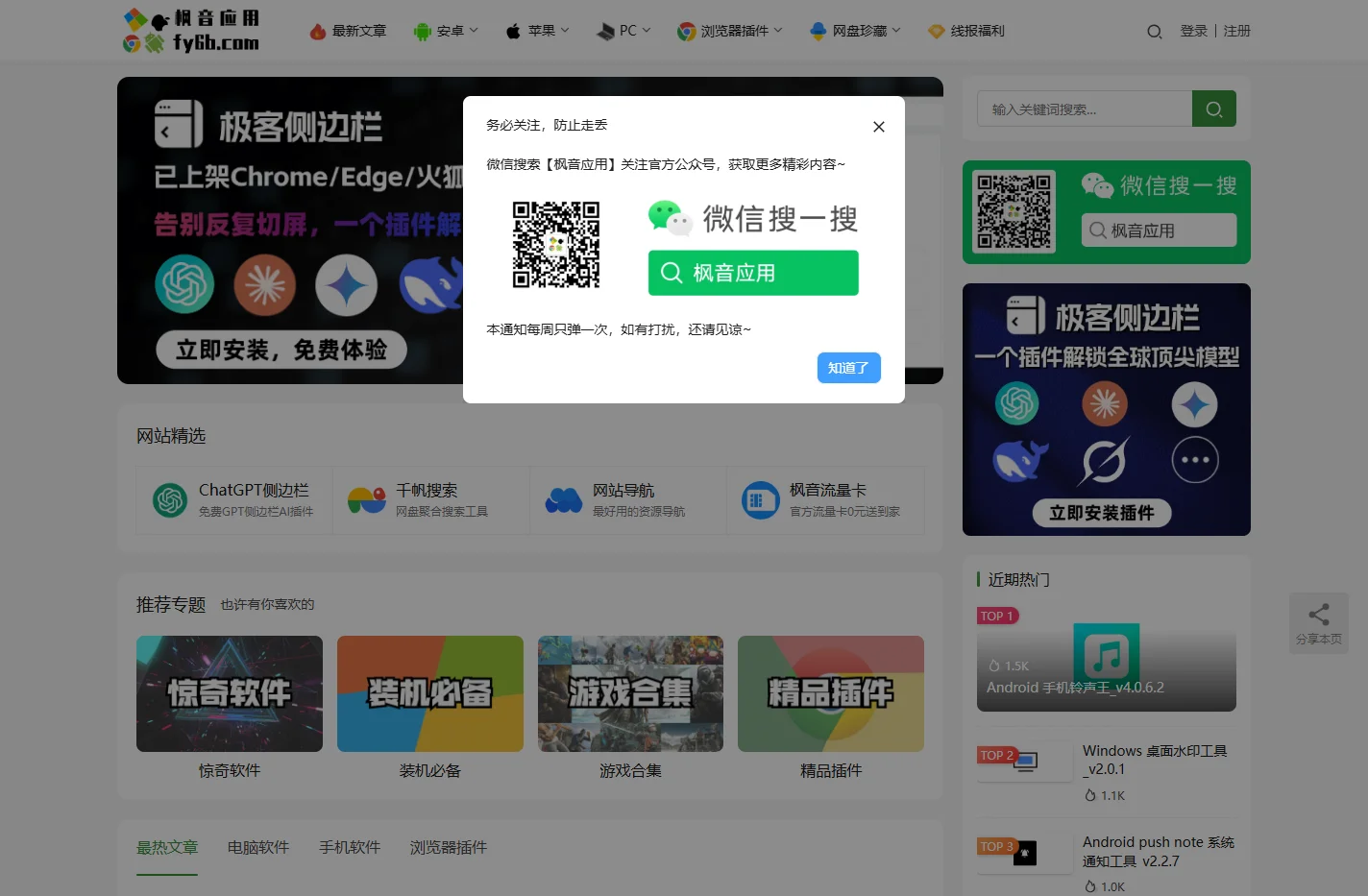This screenshot has width=1368, height=896.
Task: Open the 装机必备 topic thumbnail
Action: coord(430,693)
